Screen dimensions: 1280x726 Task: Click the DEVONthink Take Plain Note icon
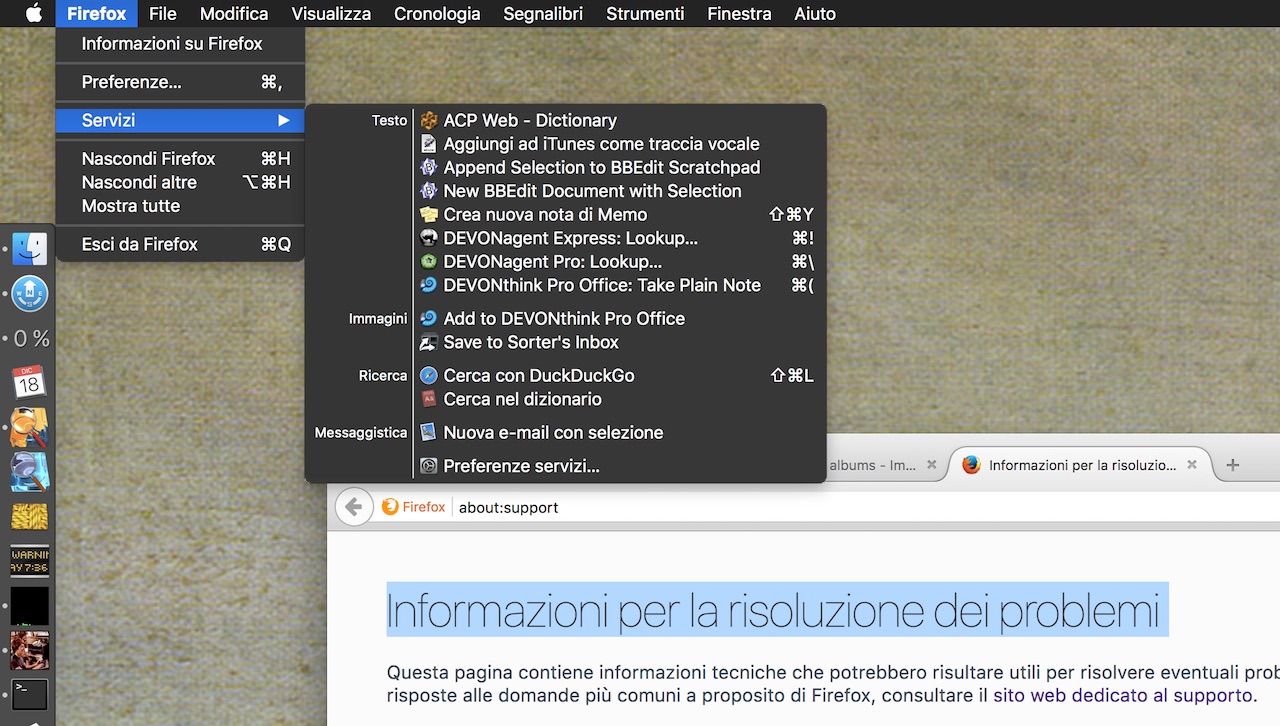pos(429,285)
